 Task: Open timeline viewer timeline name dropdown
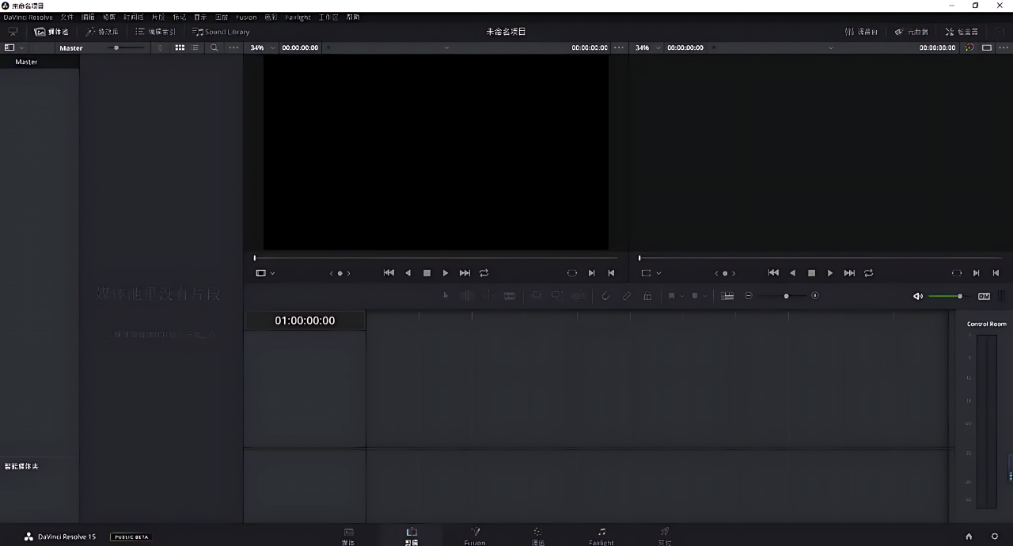point(831,48)
